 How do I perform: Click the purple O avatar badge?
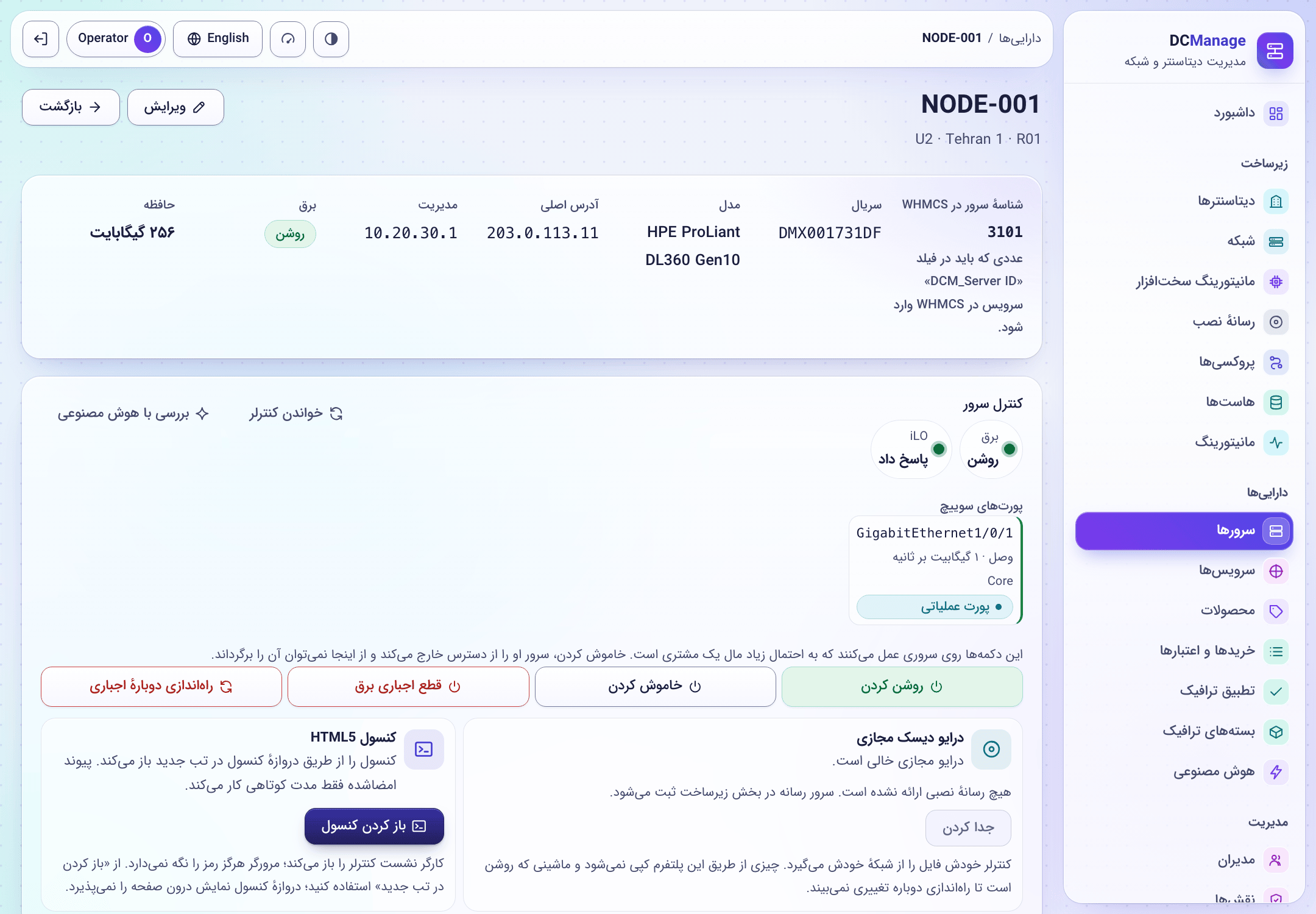[147, 39]
